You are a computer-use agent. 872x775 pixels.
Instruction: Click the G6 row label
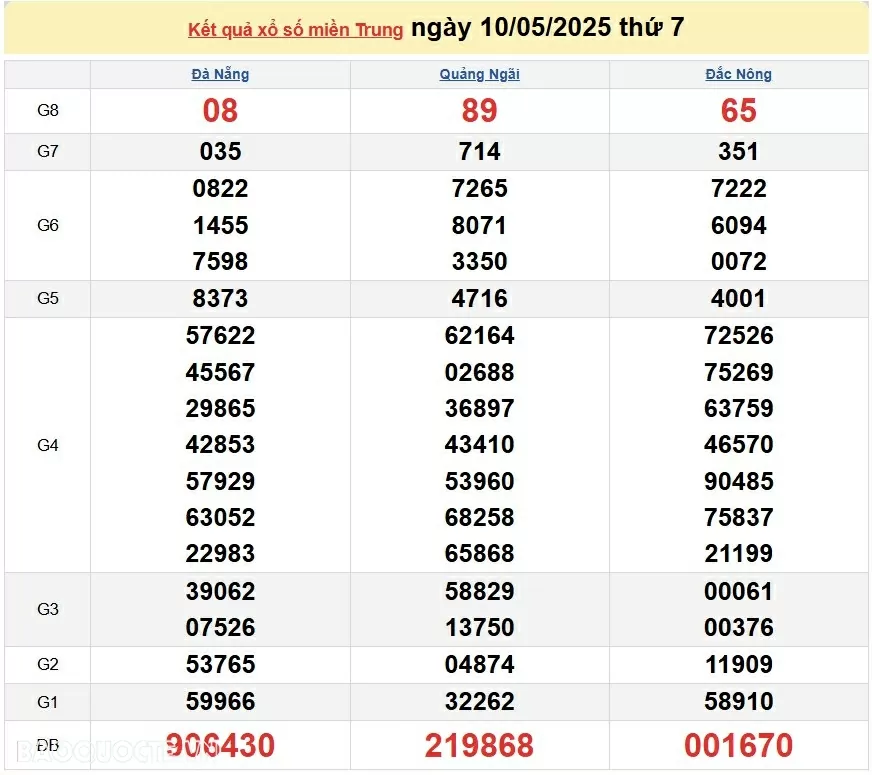(x=48, y=225)
